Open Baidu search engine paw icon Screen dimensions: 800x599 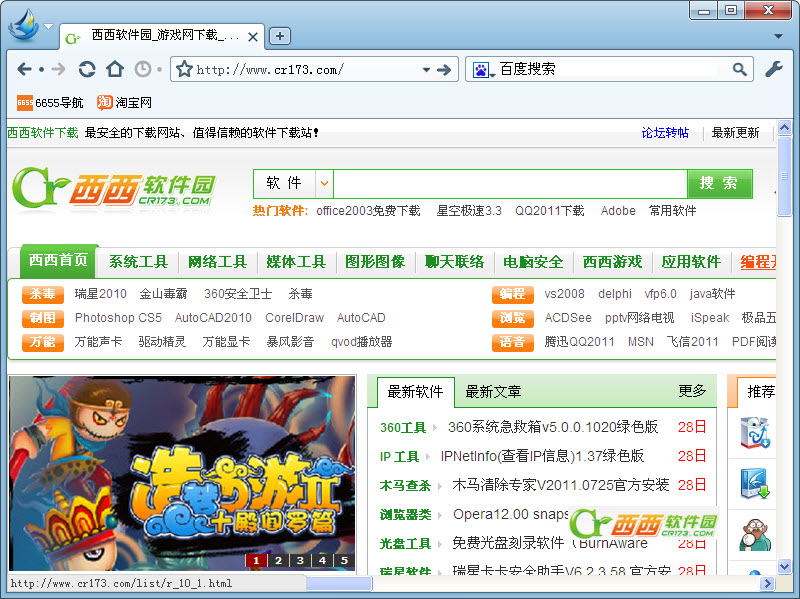[481, 69]
